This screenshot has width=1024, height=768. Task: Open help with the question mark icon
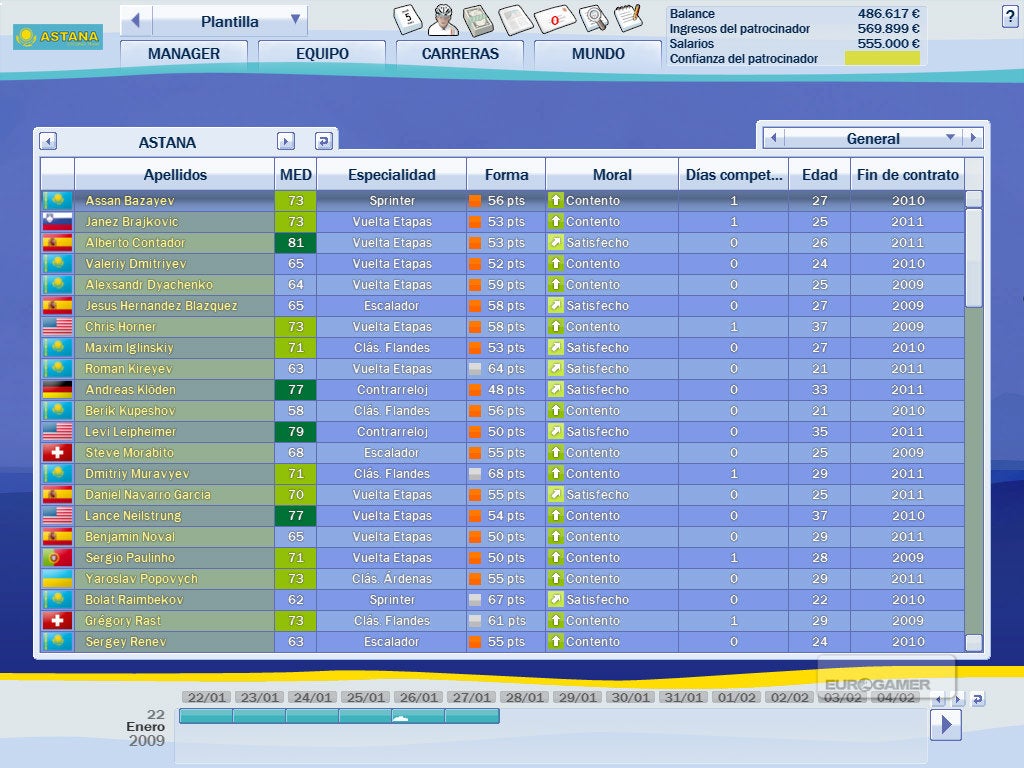(1010, 18)
